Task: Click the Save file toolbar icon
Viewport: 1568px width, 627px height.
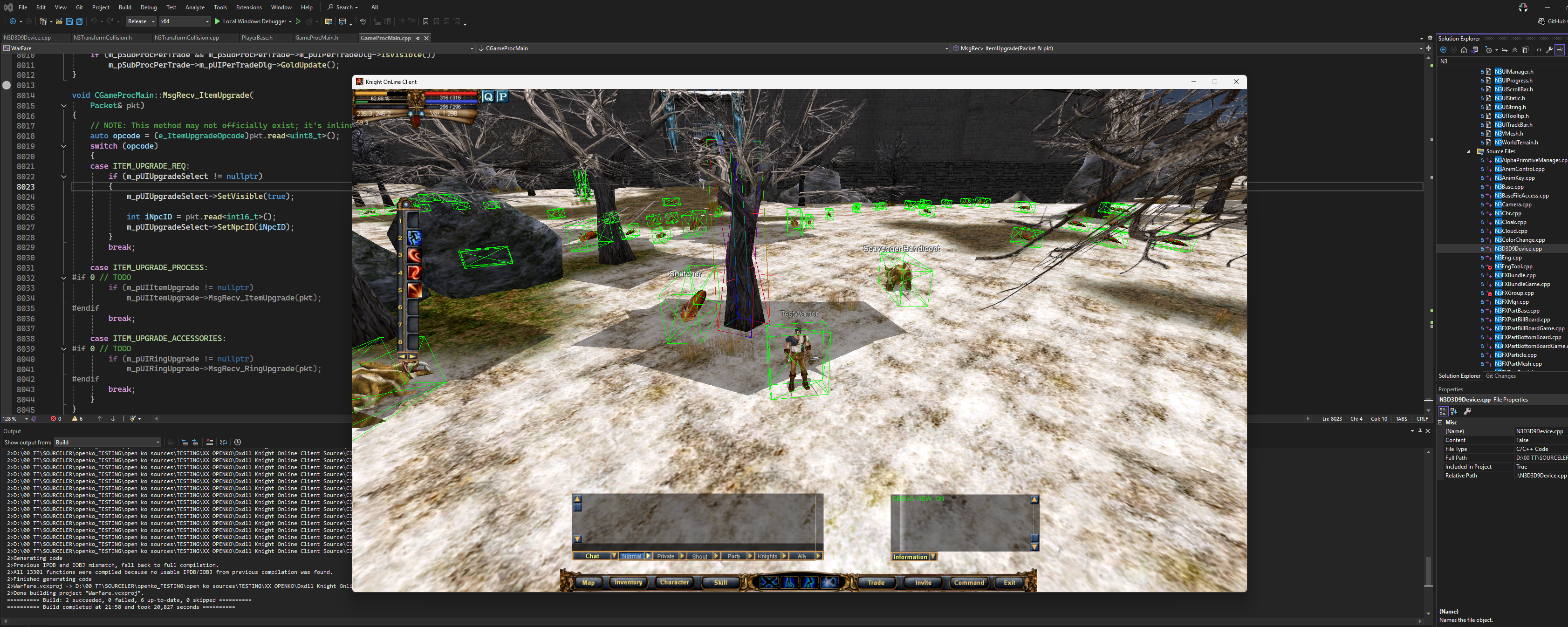Action: (x=69, y=21)
